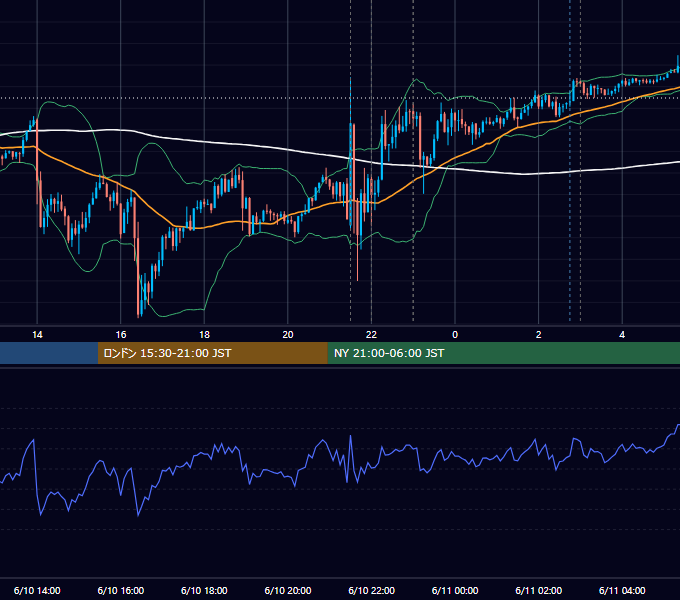Click the '16' hour label on price chart axis
Screen dimensions: 680x600
pos(121,335)
